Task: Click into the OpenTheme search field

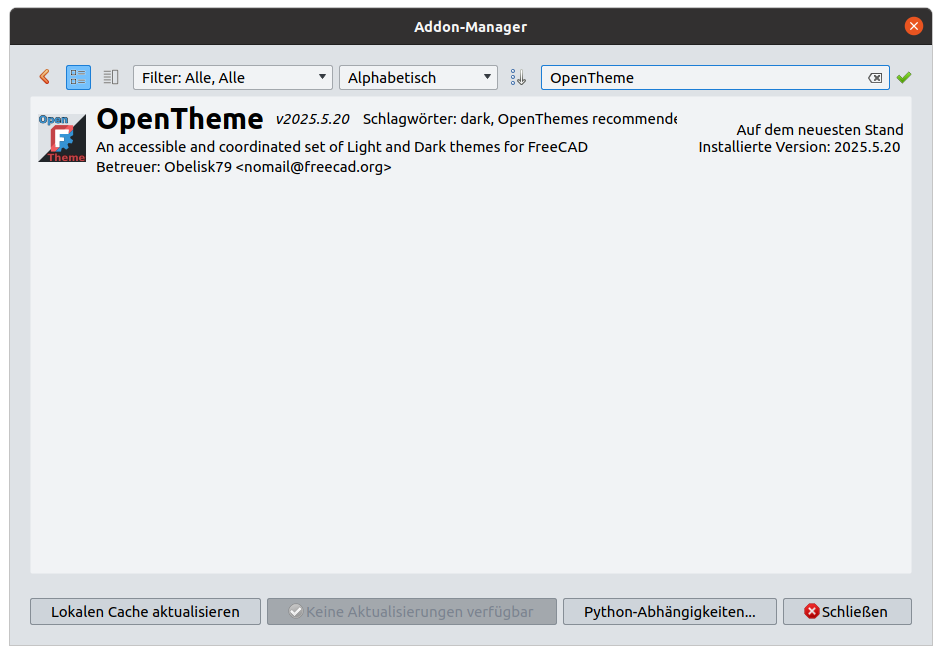Action: click(x=700, y=77)
